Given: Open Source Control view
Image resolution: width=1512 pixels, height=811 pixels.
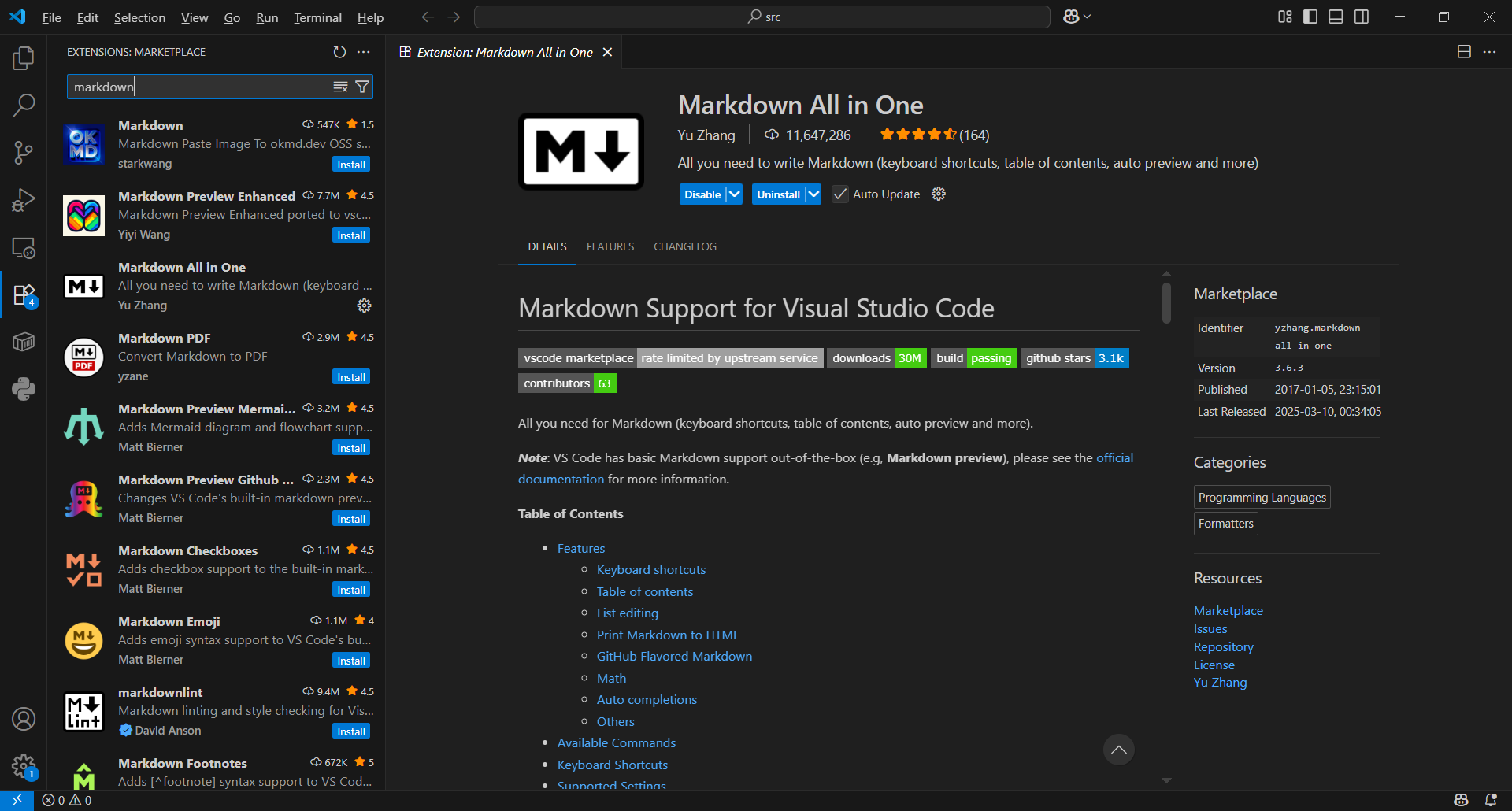Looking at the screenshot, I should coord(24,152).
